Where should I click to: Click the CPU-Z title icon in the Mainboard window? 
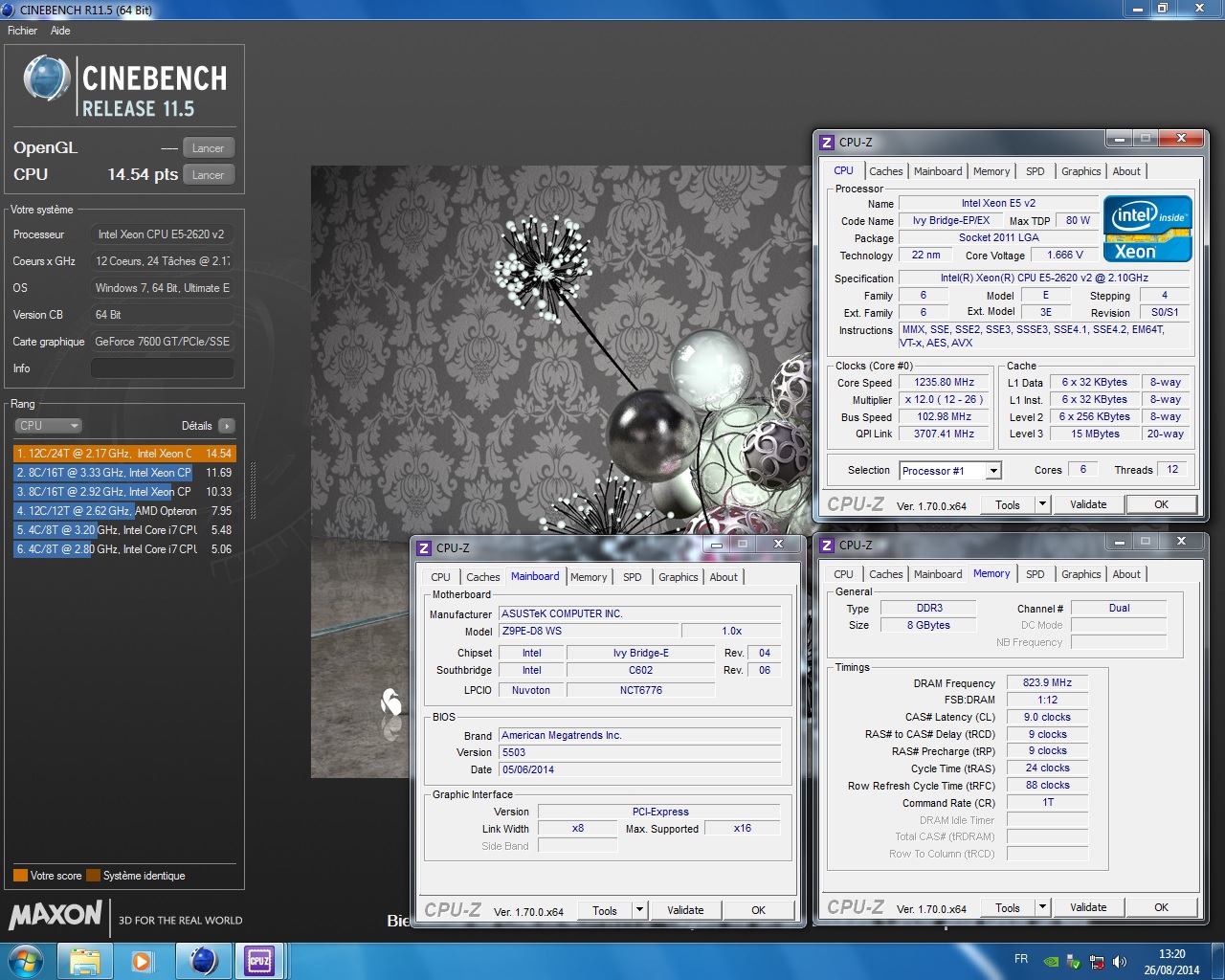(x=424, y=548)
